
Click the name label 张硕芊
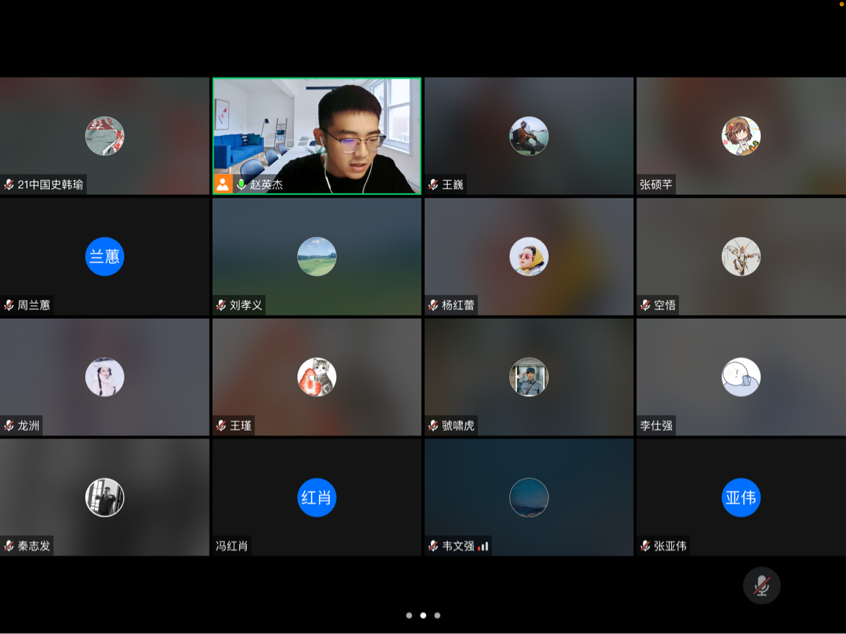pos(656,185)
